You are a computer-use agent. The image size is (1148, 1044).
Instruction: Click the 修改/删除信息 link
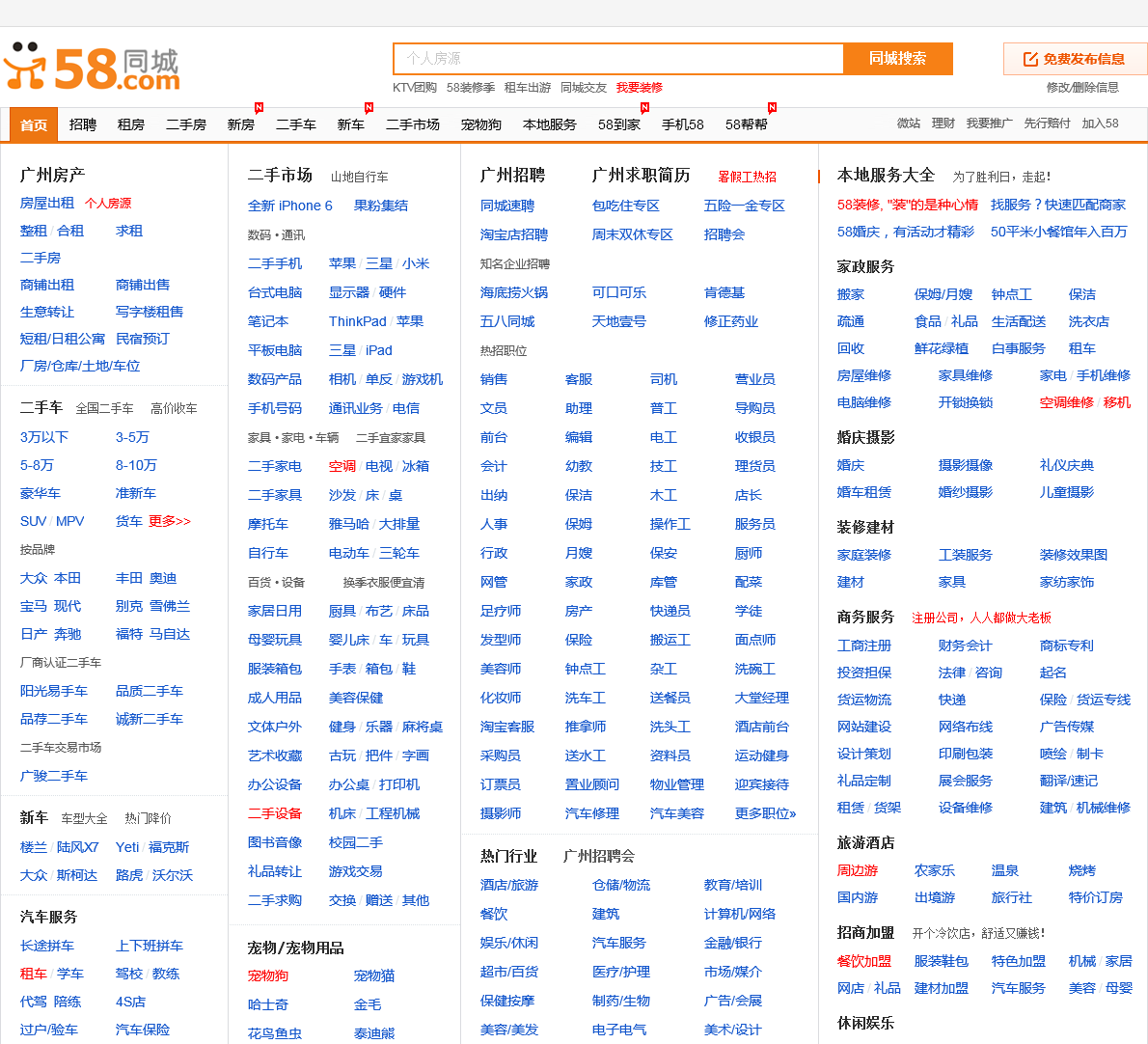point(1082,87)
